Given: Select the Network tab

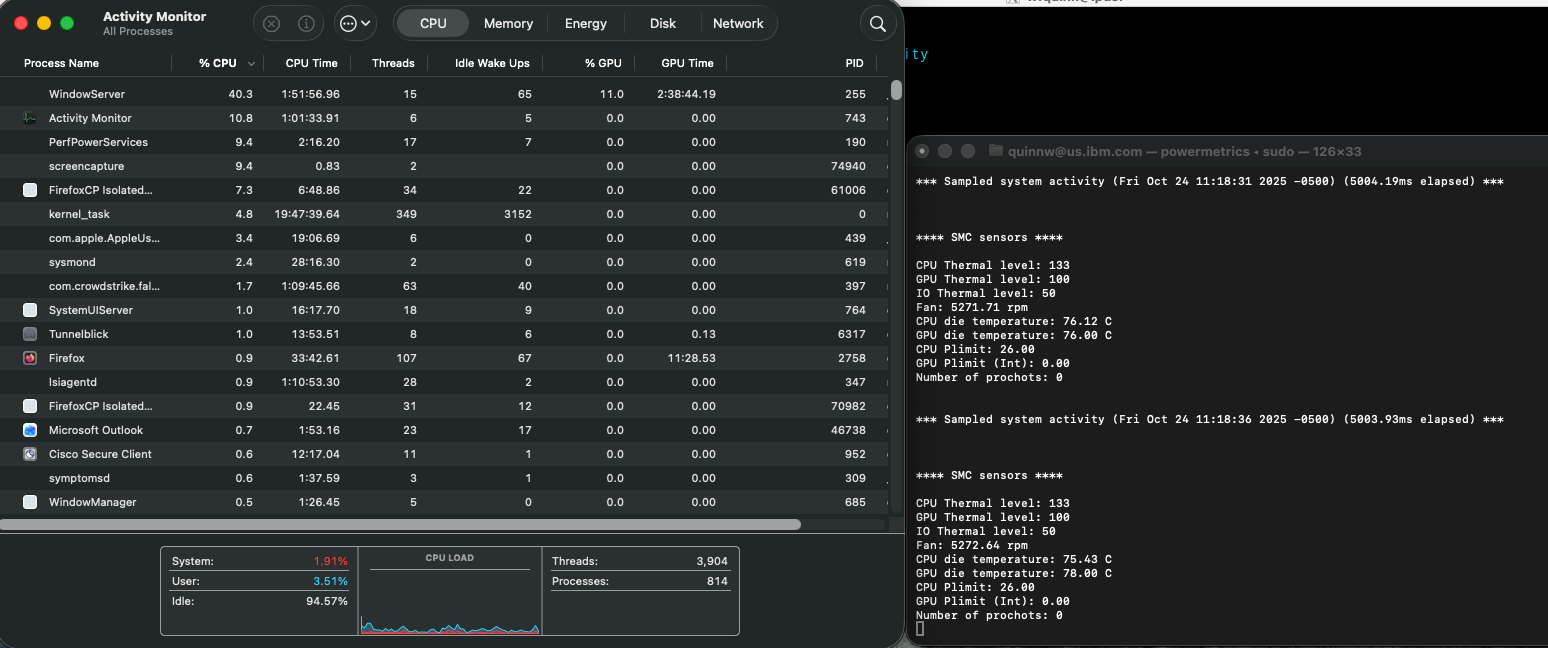Looking at the screenshot, I should pyautogui.click(x=738, y=23).
